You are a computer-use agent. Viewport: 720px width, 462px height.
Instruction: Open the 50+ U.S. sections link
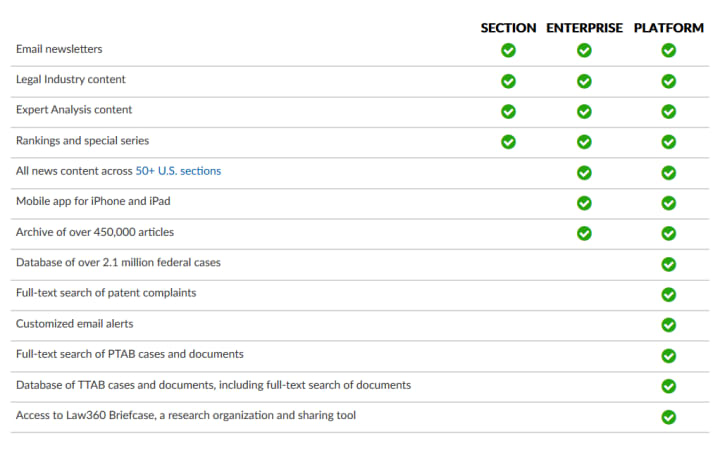(178, 171)
